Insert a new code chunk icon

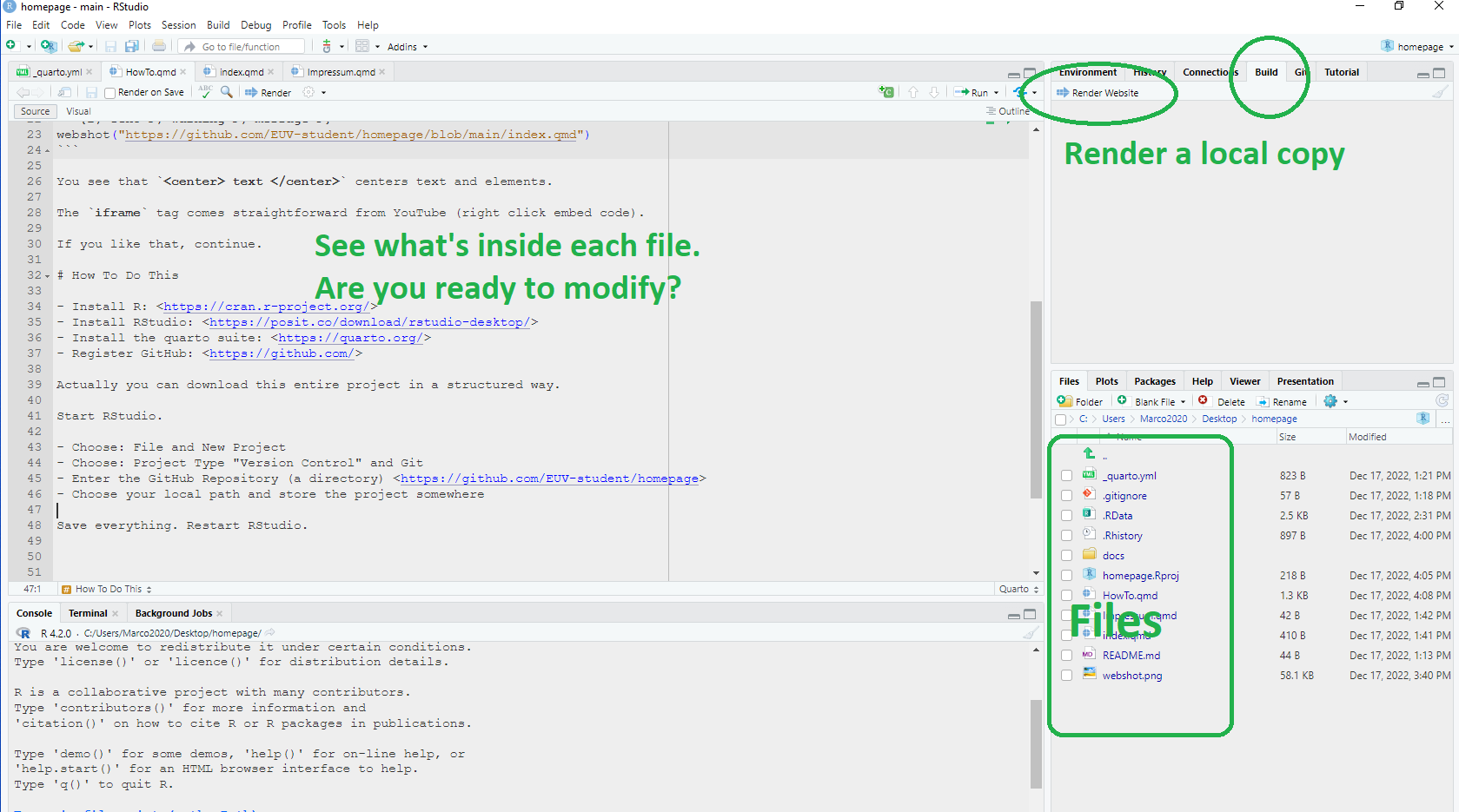coord(885,92)
